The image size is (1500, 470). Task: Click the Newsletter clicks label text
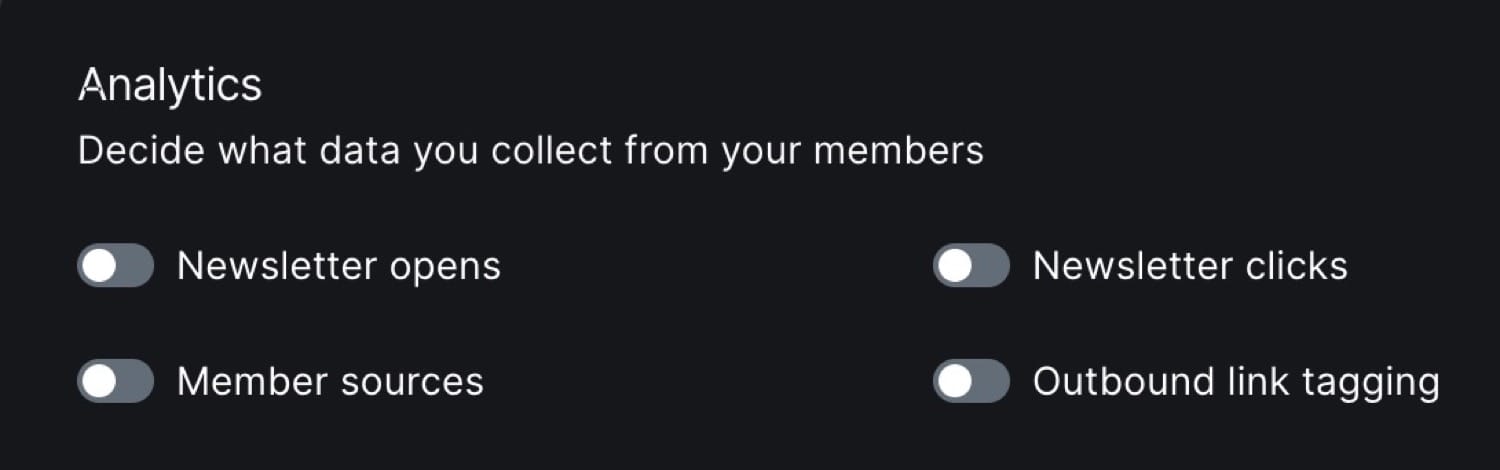point(1190,266)
